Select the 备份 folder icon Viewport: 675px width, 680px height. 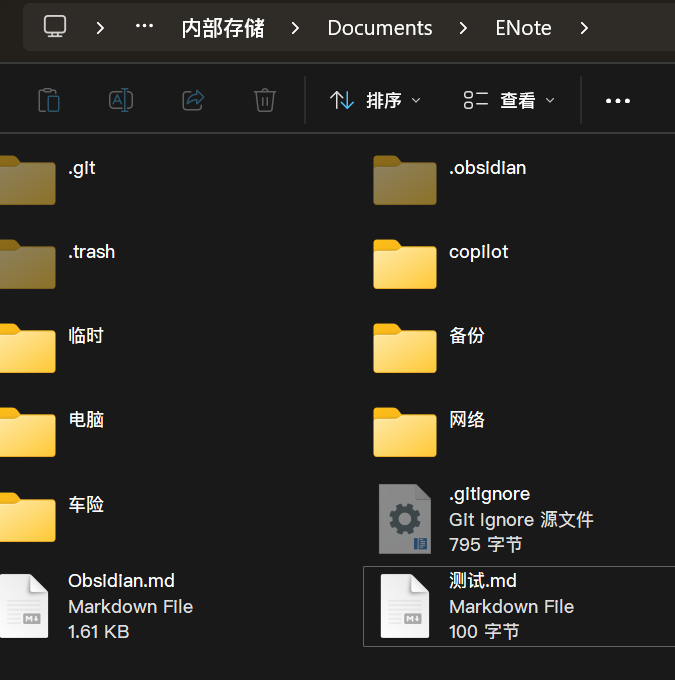click(405, 348)
